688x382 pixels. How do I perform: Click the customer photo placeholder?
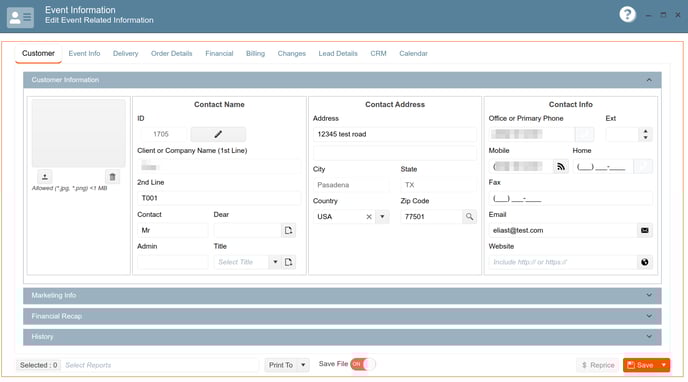(79, 133)
